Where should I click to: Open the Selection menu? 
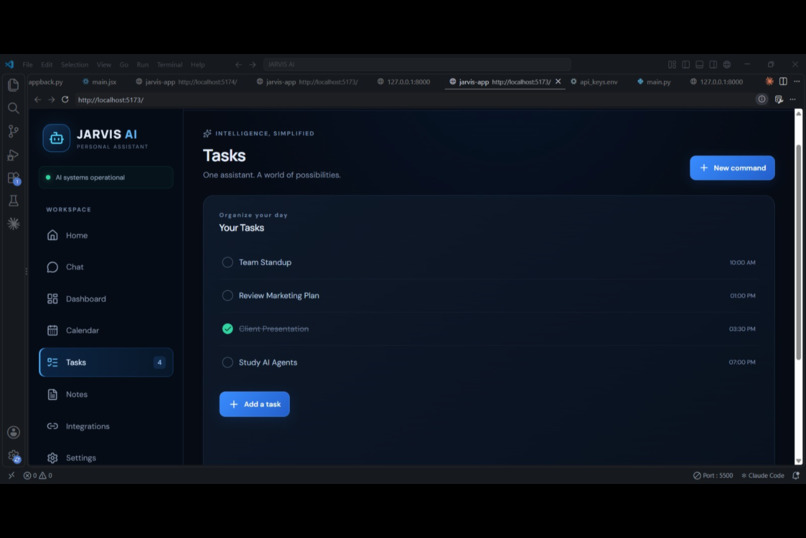[x=75, y=64]
